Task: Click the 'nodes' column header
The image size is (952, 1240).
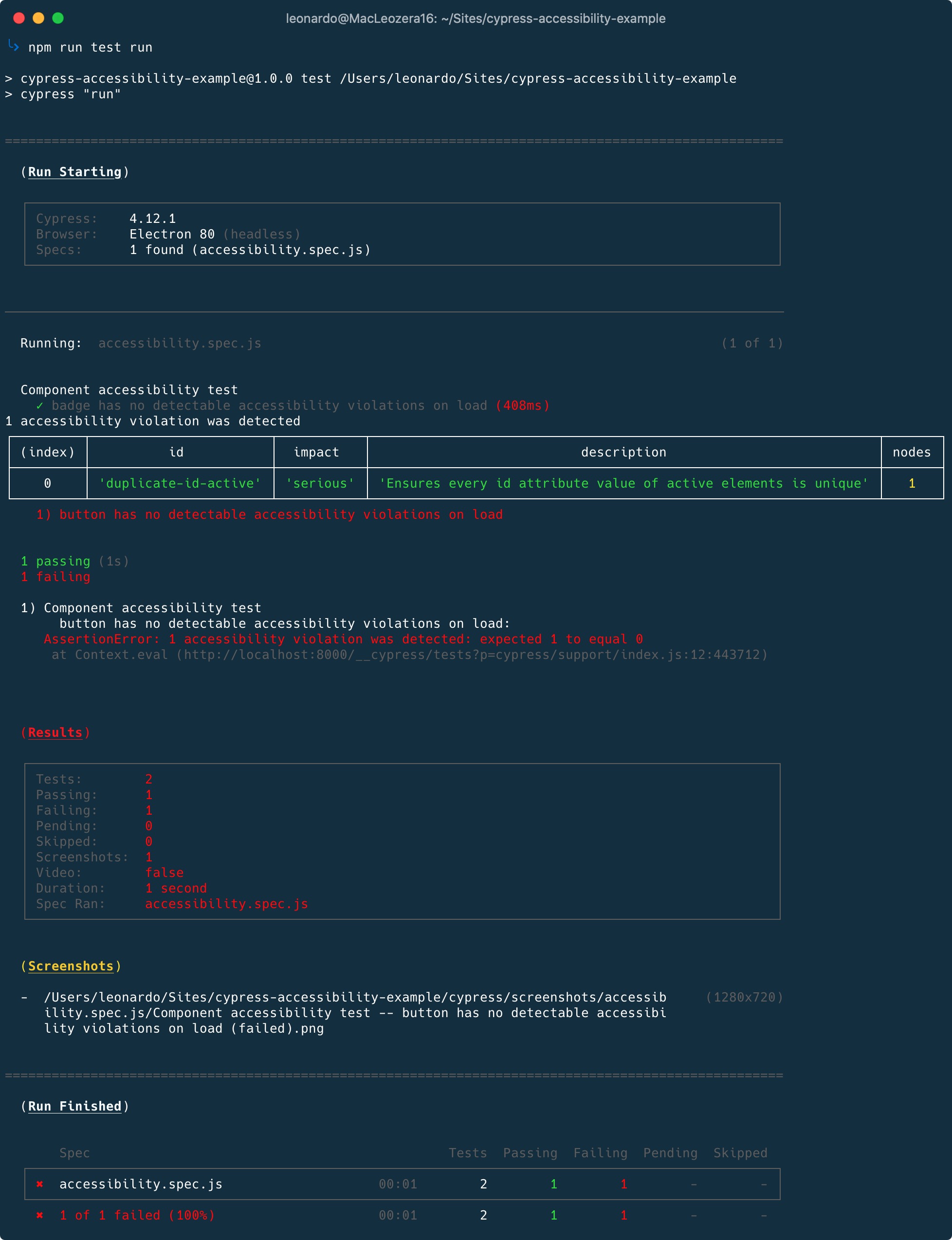Action: (911, 452)
